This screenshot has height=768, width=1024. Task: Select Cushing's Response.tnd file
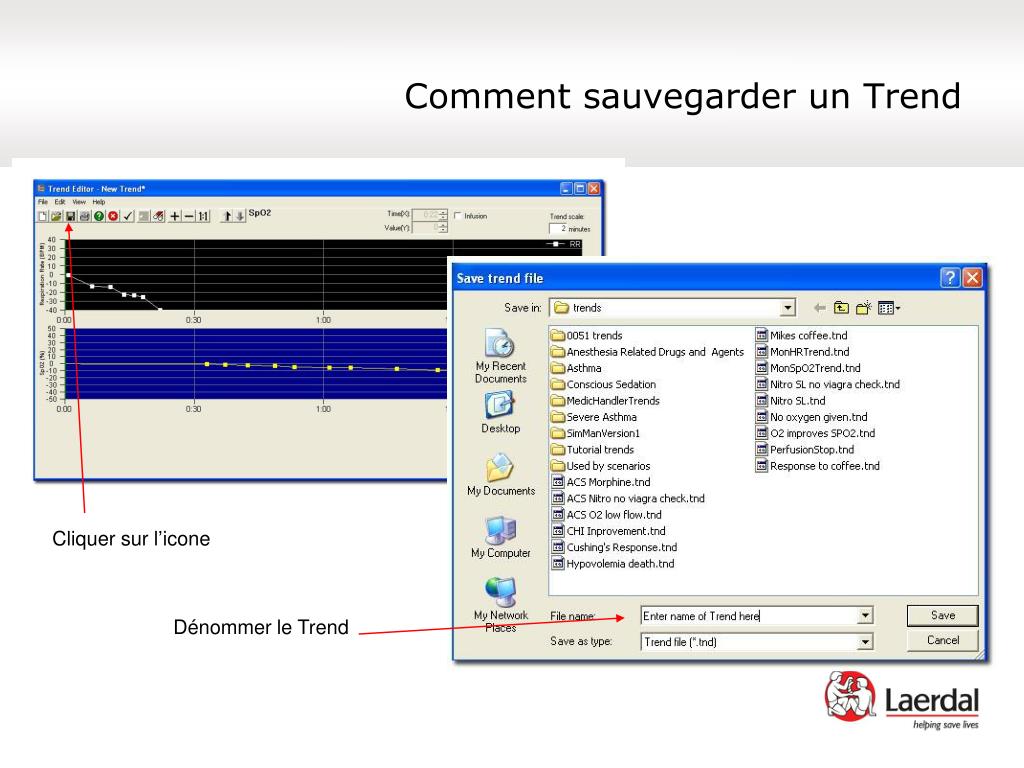(615, 548)
